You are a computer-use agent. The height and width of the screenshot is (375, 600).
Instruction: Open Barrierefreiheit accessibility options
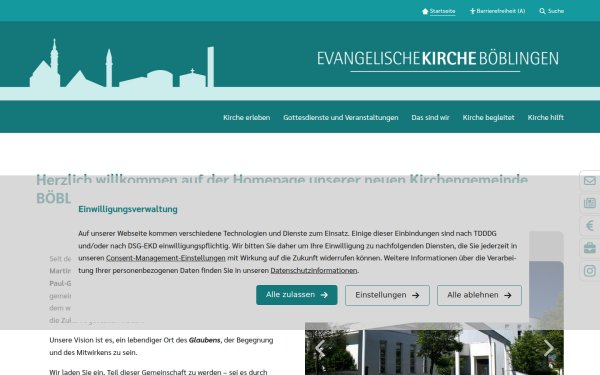pyautogui.click(x=497, y=11)
